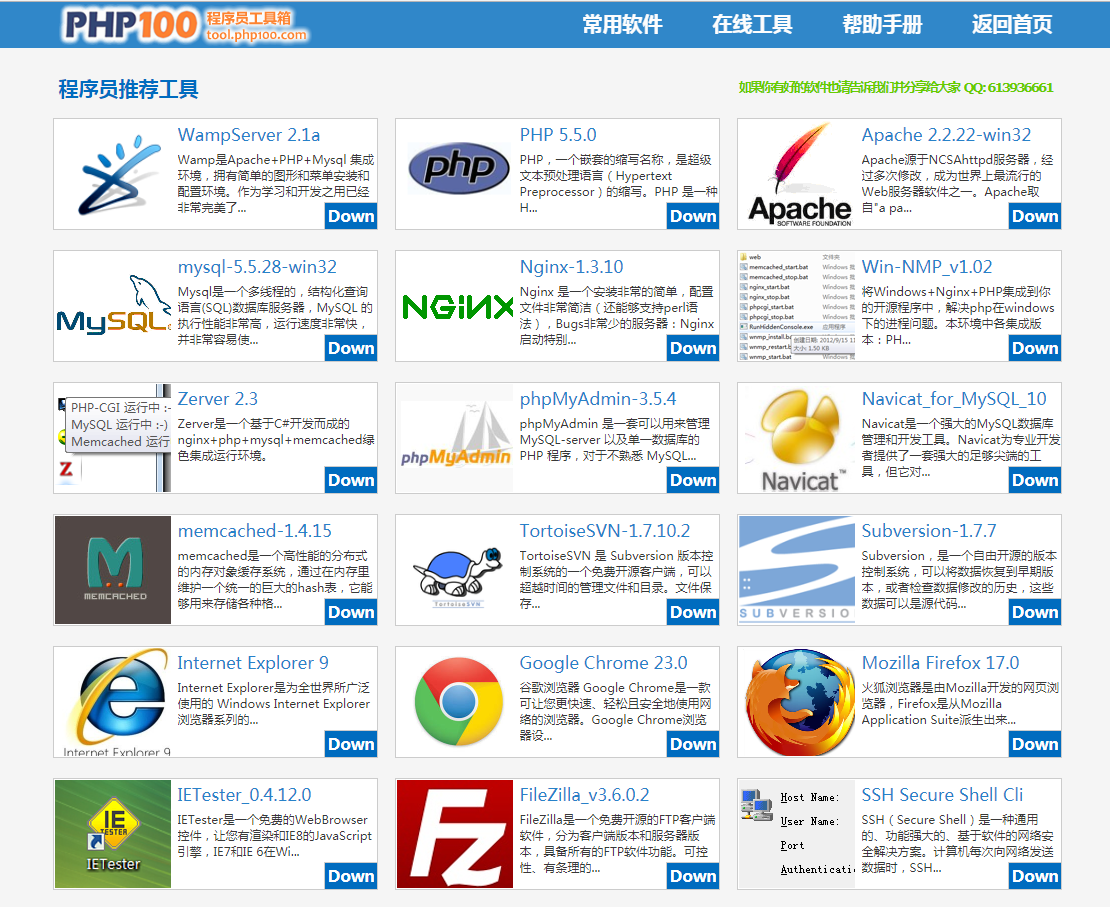The image size is (1110, 907).
Task: Click the PHP elephant-blue oval logo
Action: (x=459, y=168)
